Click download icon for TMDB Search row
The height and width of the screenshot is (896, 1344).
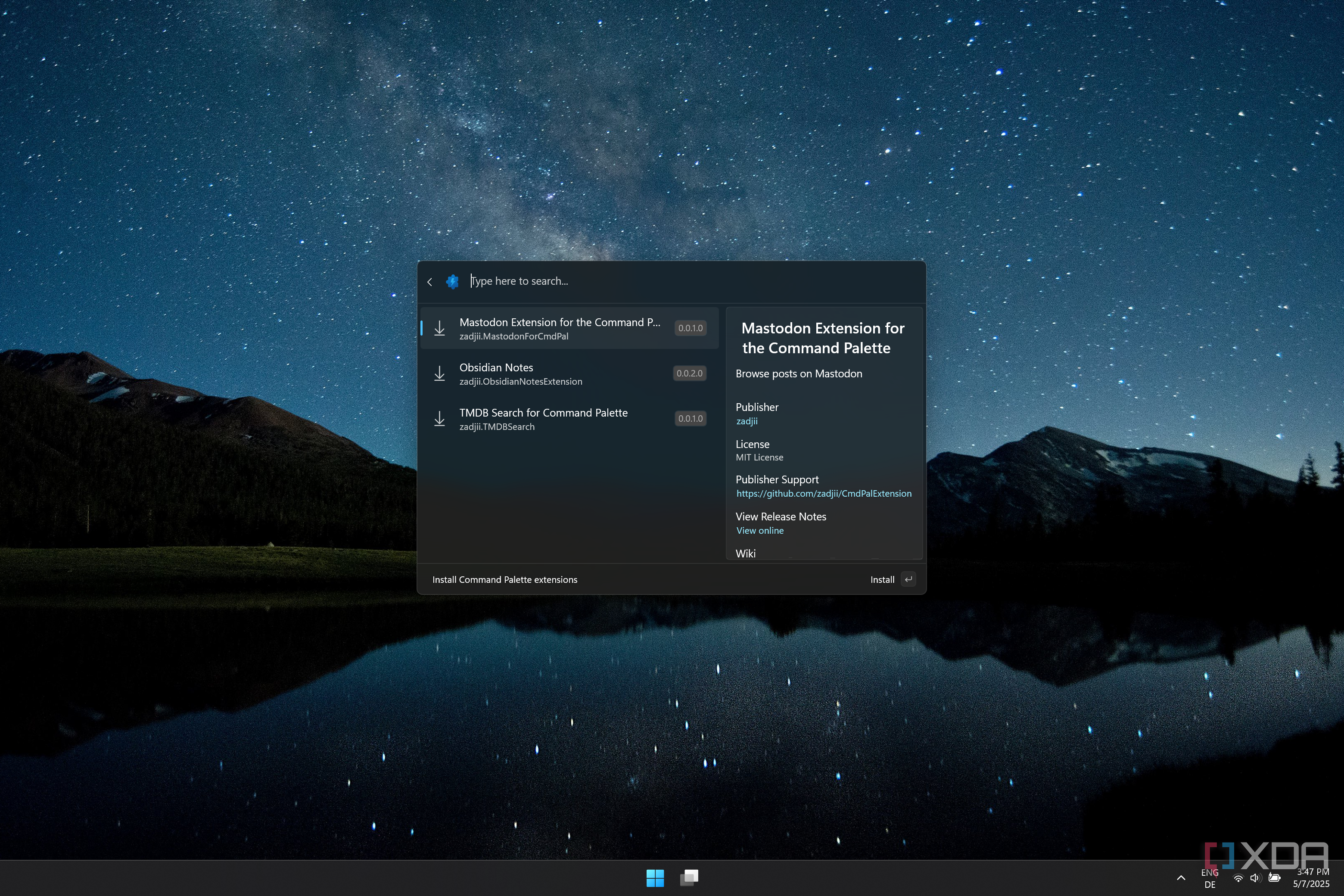point(439,419)
